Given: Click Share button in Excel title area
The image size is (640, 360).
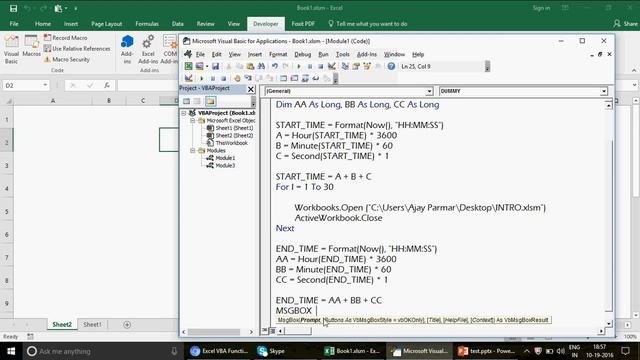Looking at the screenshot, I should click(626, 24).
